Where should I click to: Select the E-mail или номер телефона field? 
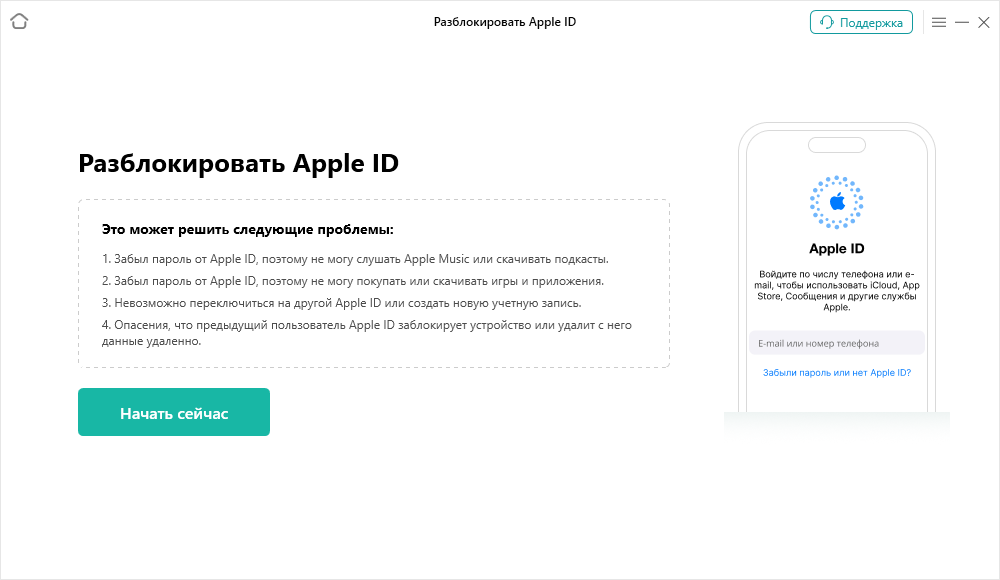(837, 343)
